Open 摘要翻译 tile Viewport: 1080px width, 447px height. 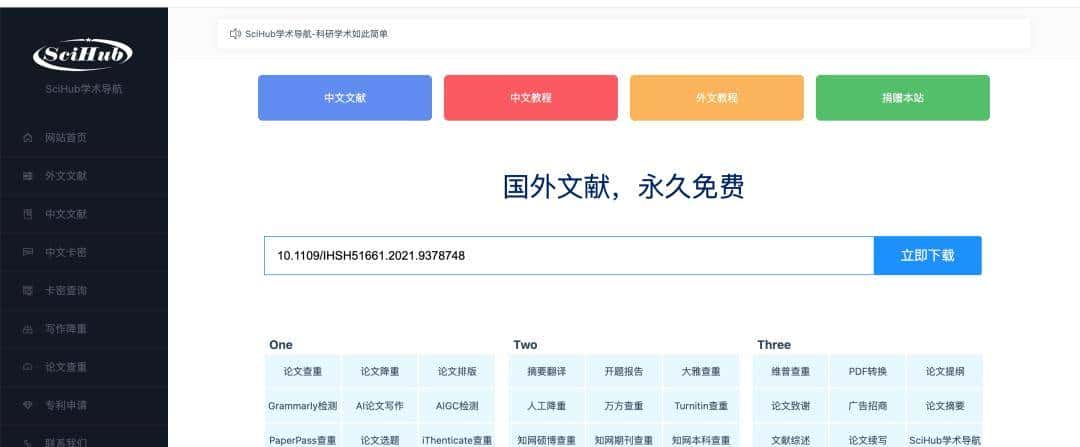547,371
